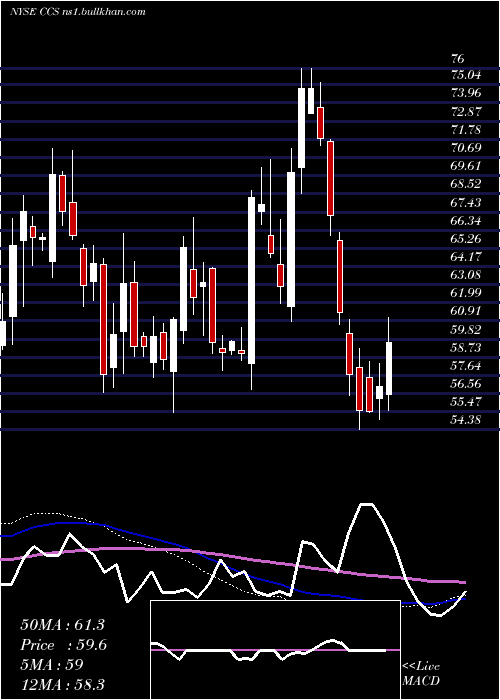Click the 5MA : 59 readout
The image size is (500, 700).
52,665
